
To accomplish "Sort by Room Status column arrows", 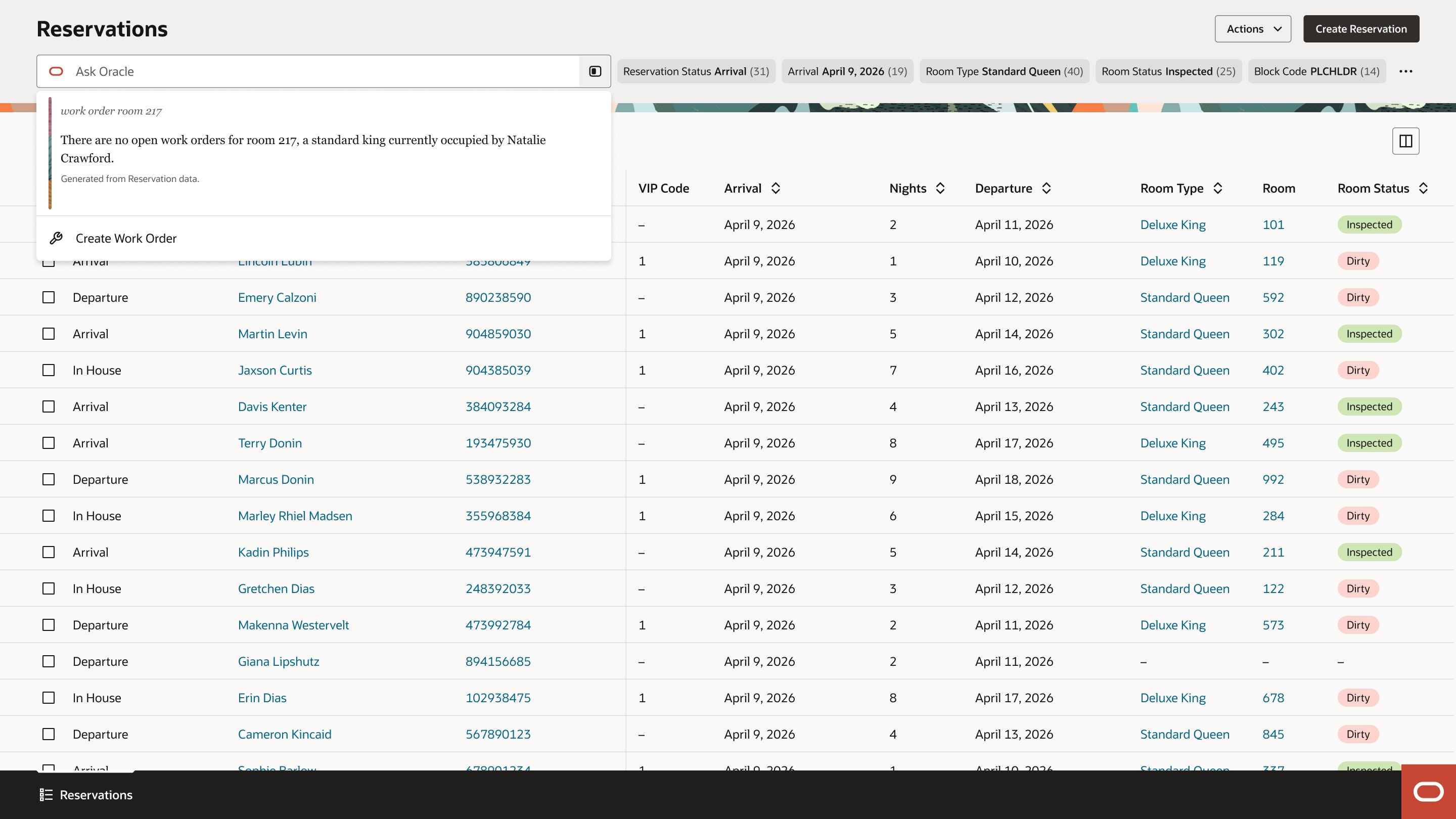I will point(1423,188).
